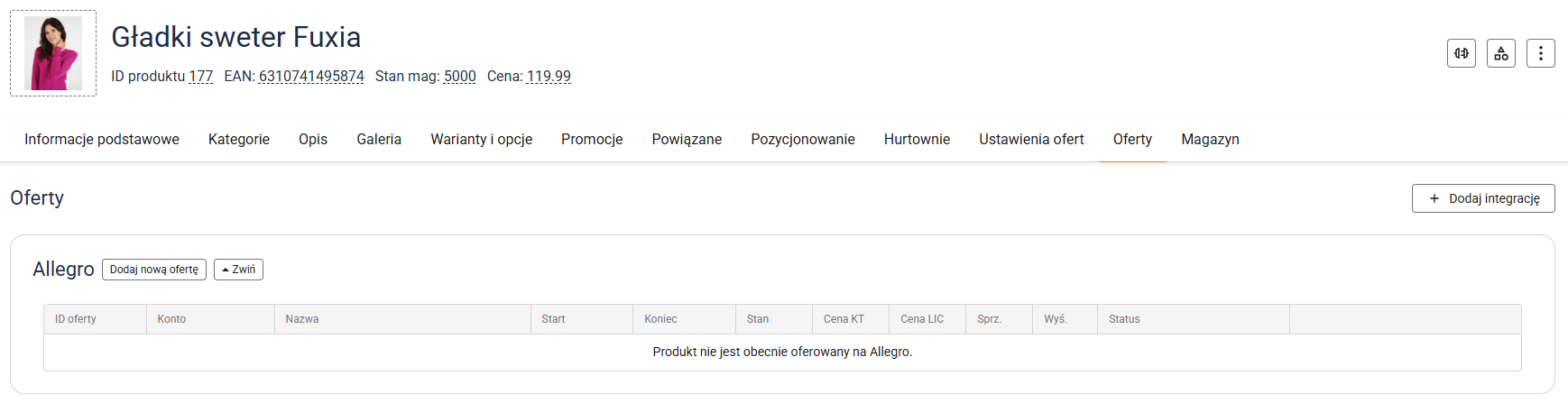Go to the Galeria tab
The width and height of the screenshot is (1568, 403).
[379, 139]
